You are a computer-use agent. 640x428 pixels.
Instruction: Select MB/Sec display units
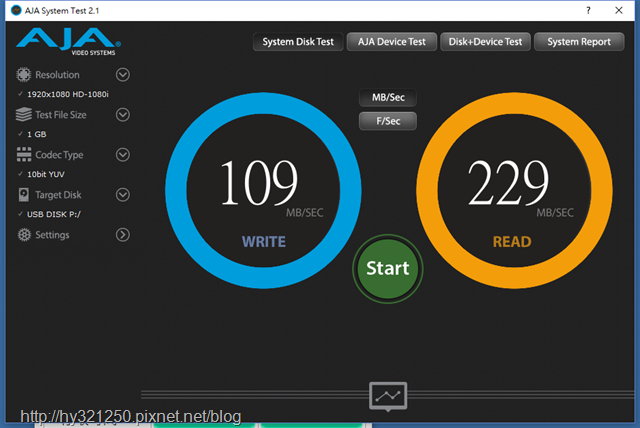pos(388,97)
